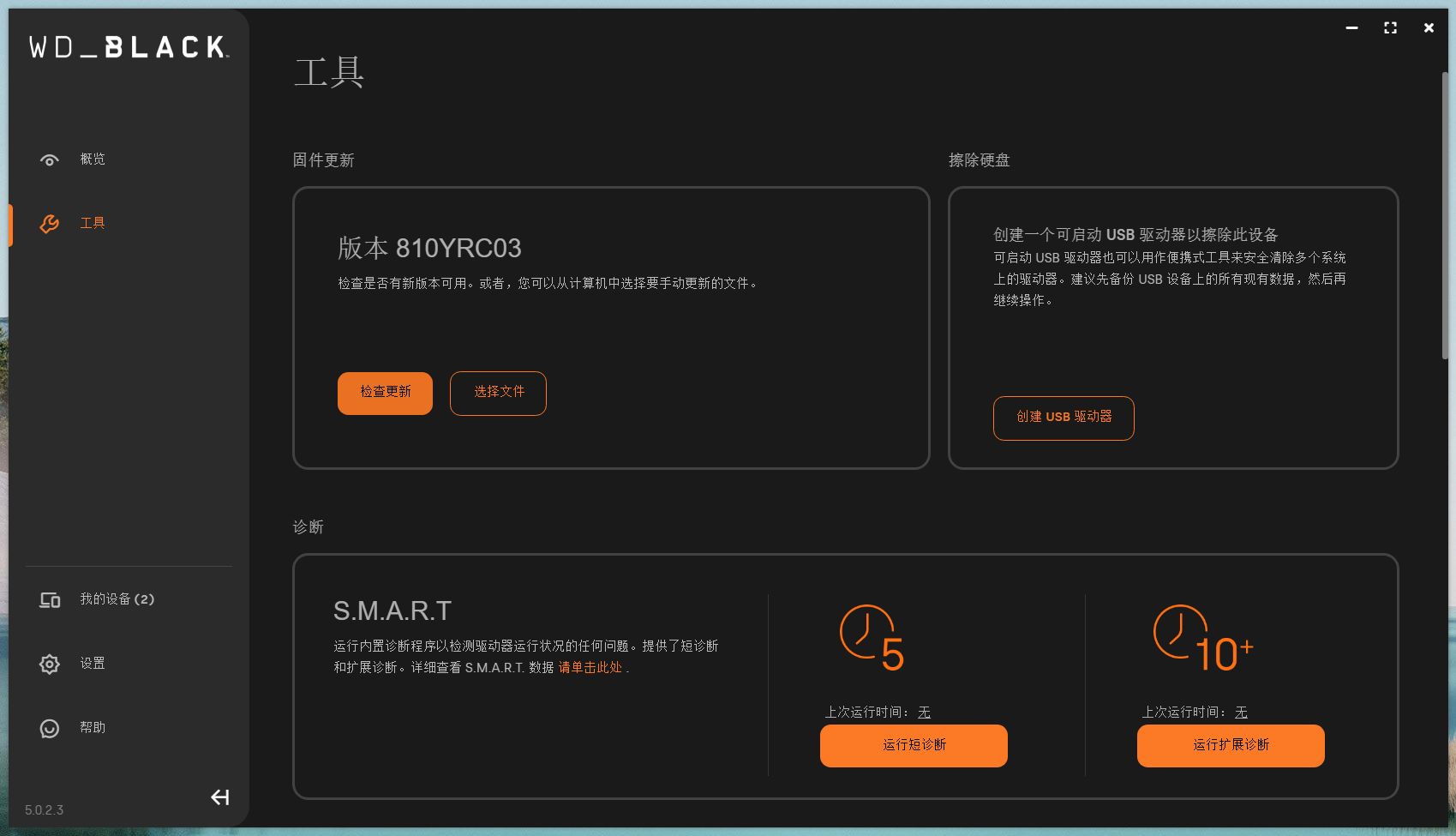Click the heading 创建一个可启动 USB 驱动器以擦除此设备
1456x836 pixels.
[x=1135, y=235]
